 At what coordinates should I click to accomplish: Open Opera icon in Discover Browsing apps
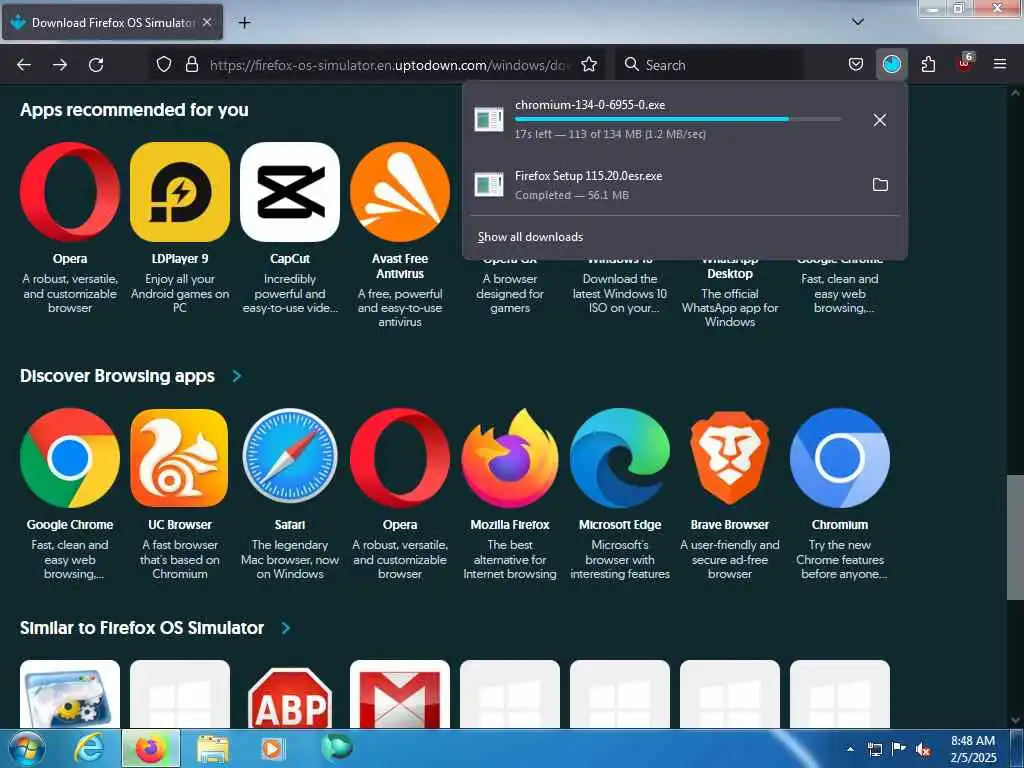[x=400, y=458]
